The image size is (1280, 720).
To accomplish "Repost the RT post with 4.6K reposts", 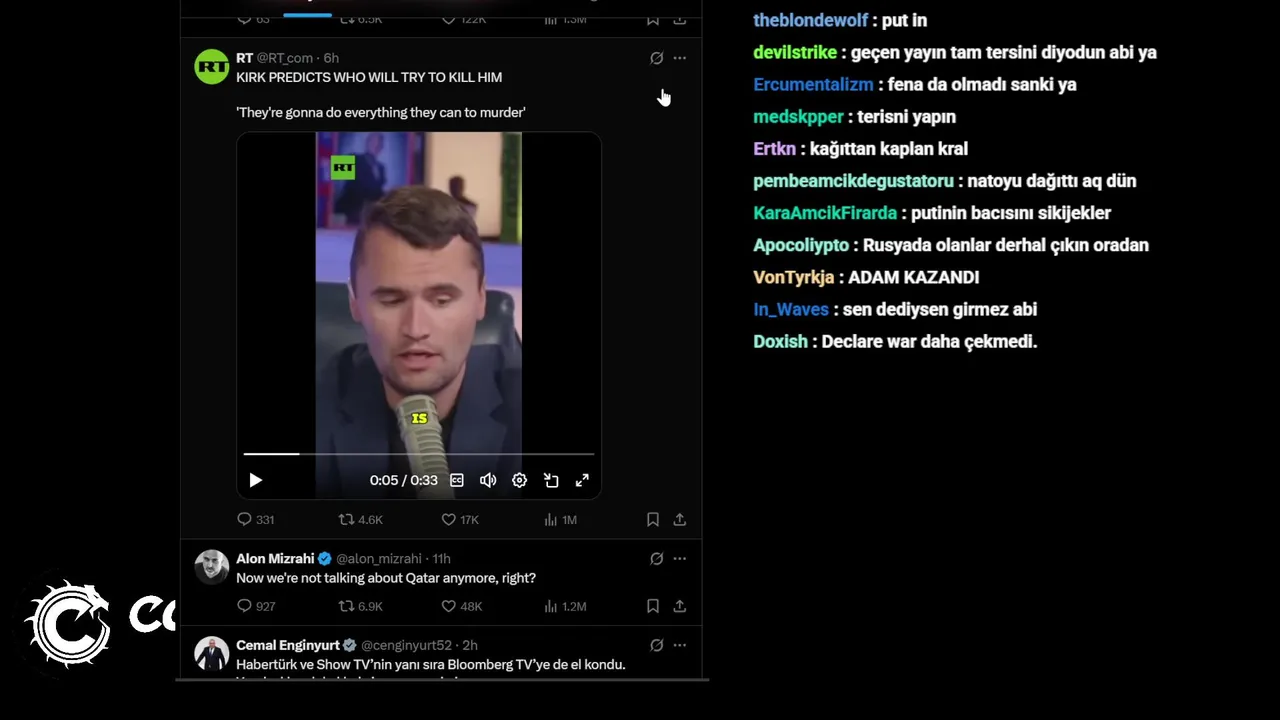I will point(360,519).
